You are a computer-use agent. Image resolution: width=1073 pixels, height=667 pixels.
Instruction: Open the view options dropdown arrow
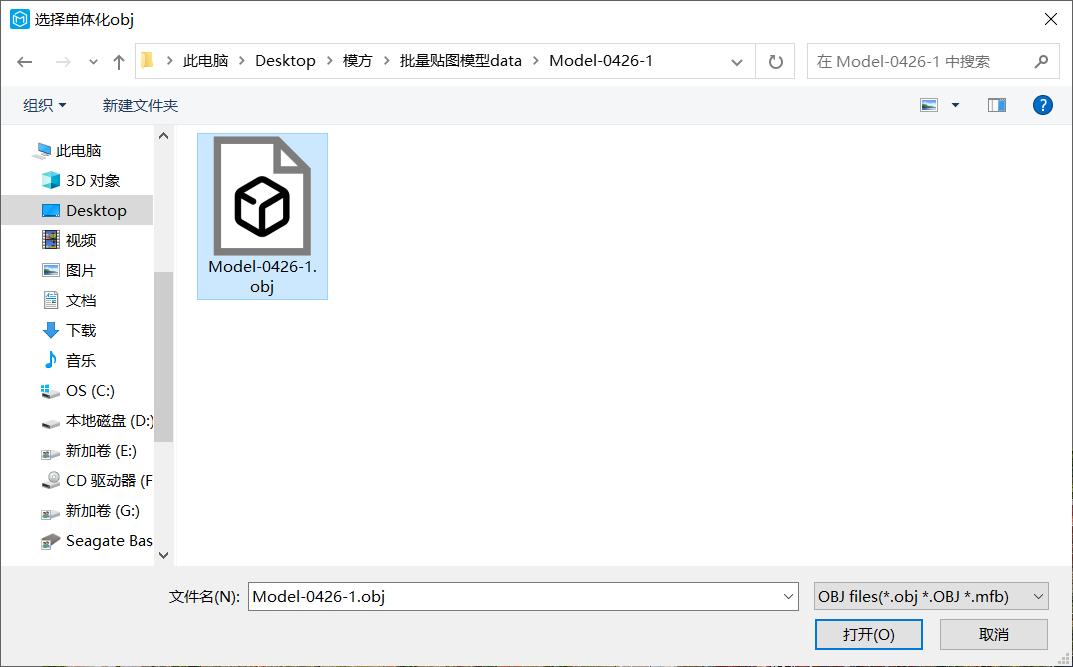(x=955, y=105)
